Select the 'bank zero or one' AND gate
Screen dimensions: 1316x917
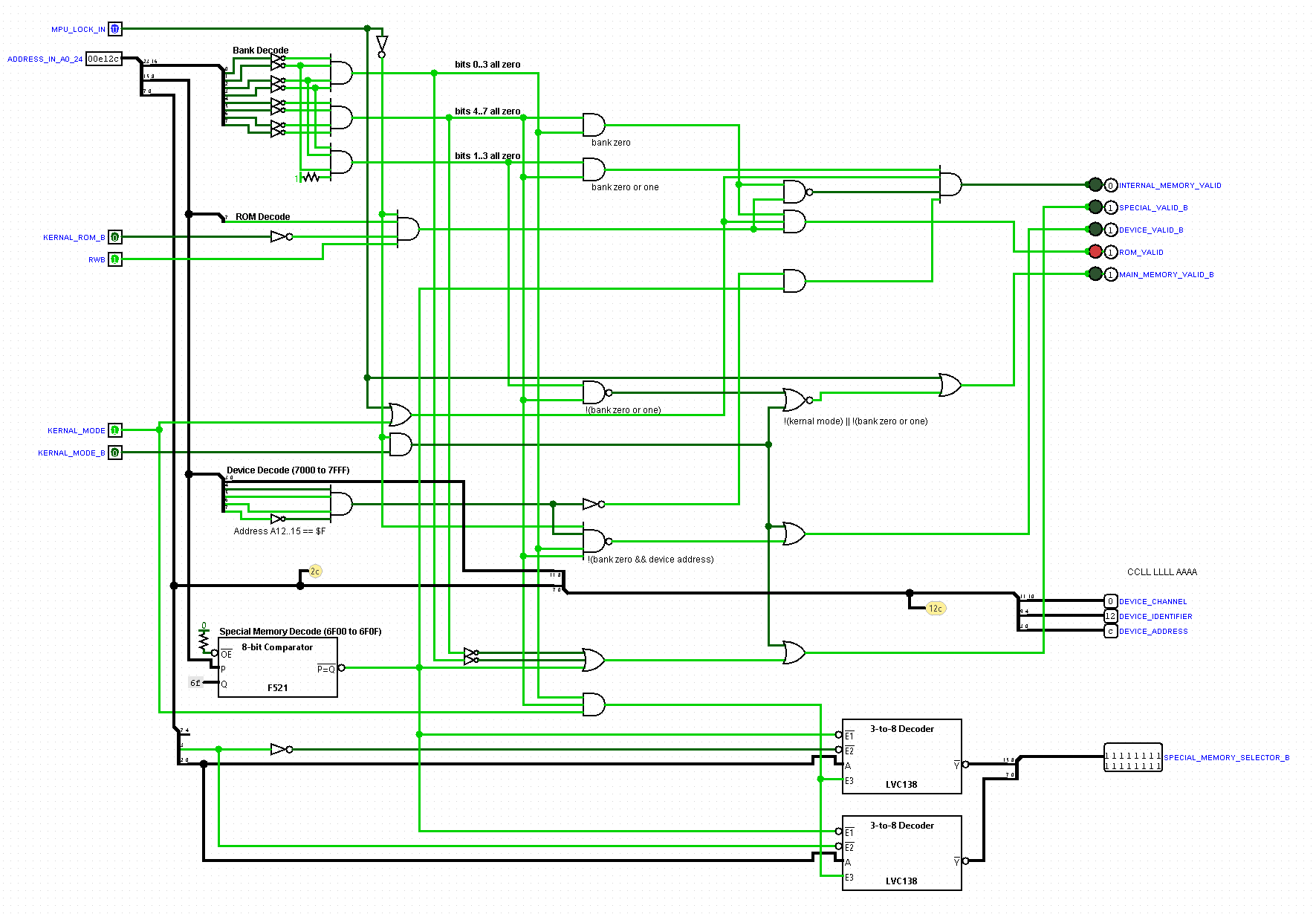[x=593, y=169]
